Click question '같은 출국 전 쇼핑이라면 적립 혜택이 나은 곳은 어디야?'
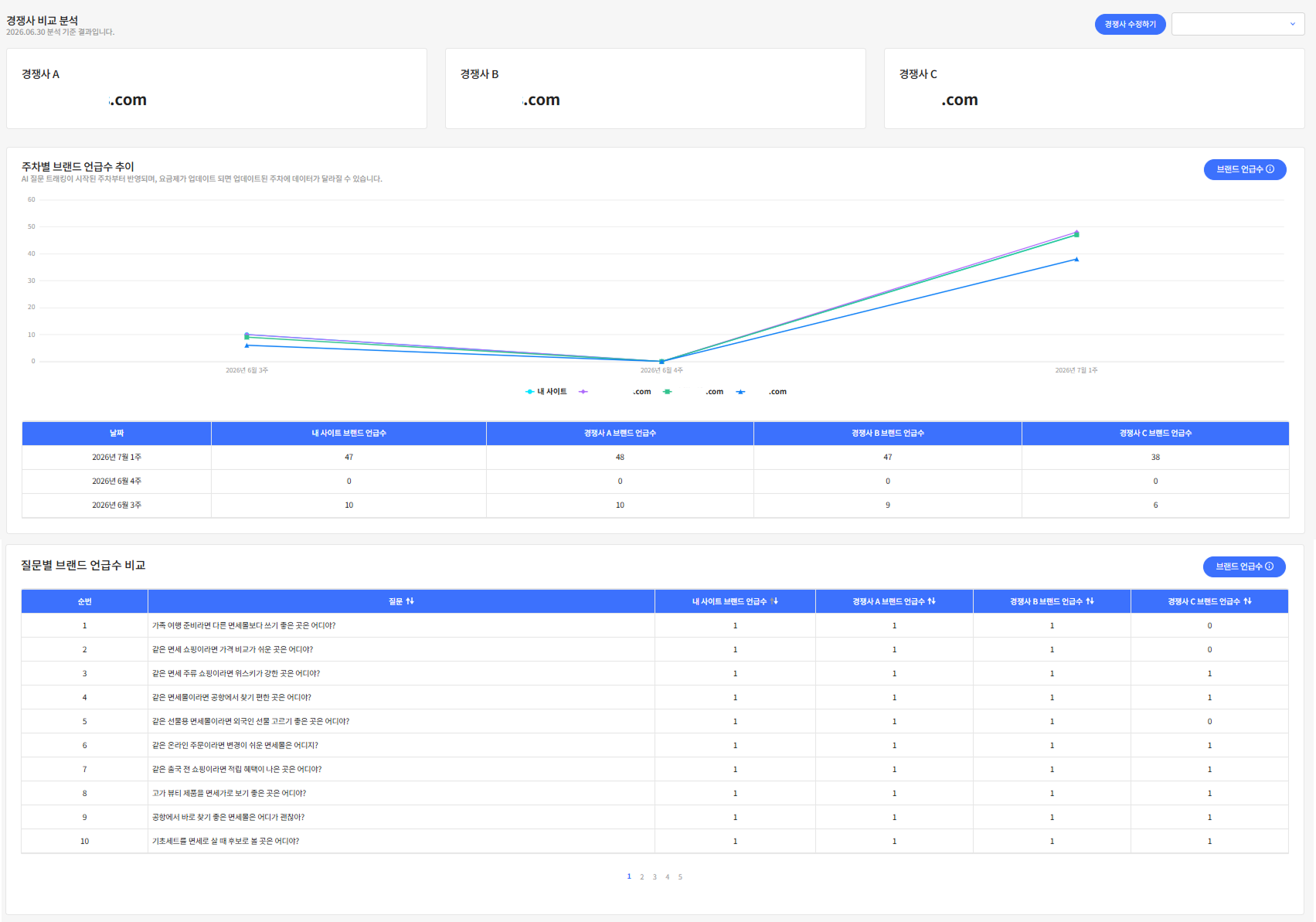The width and height of the screenshot is (1316, 922). coord(236,770)
